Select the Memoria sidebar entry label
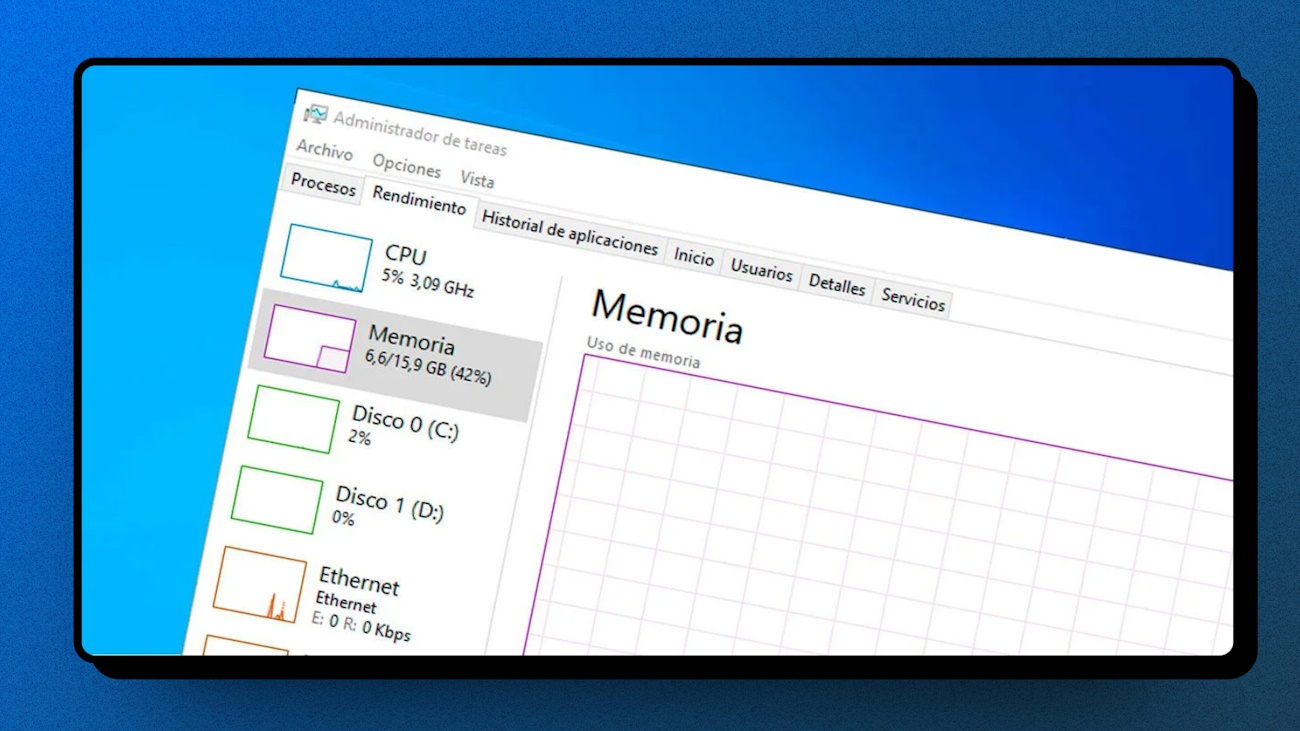Image resolution: width=1300 pixels, height=731 pixels. pyautogui.click(x=411, y=340)
